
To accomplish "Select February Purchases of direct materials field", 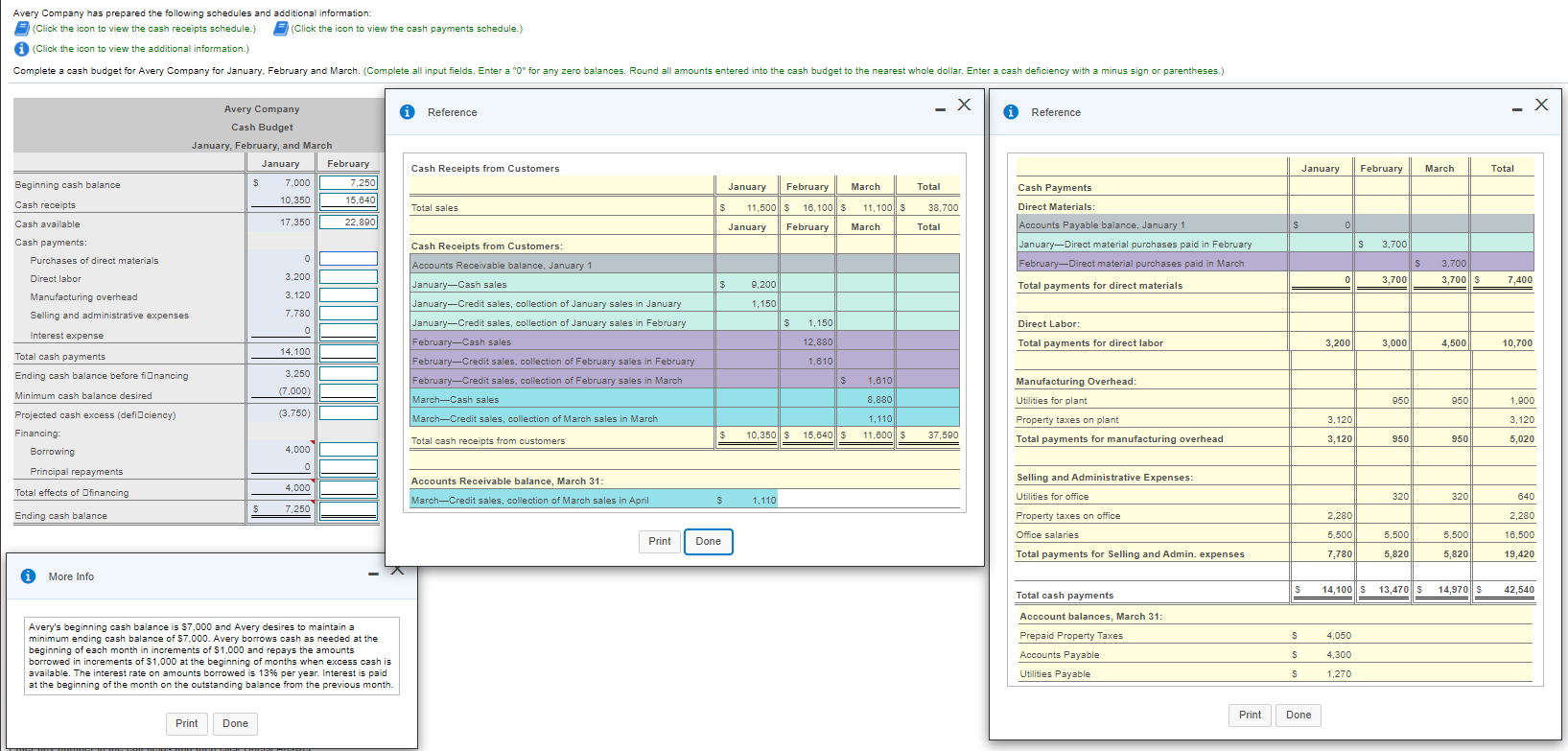I will pyautogui.click(x=348, y=258).
